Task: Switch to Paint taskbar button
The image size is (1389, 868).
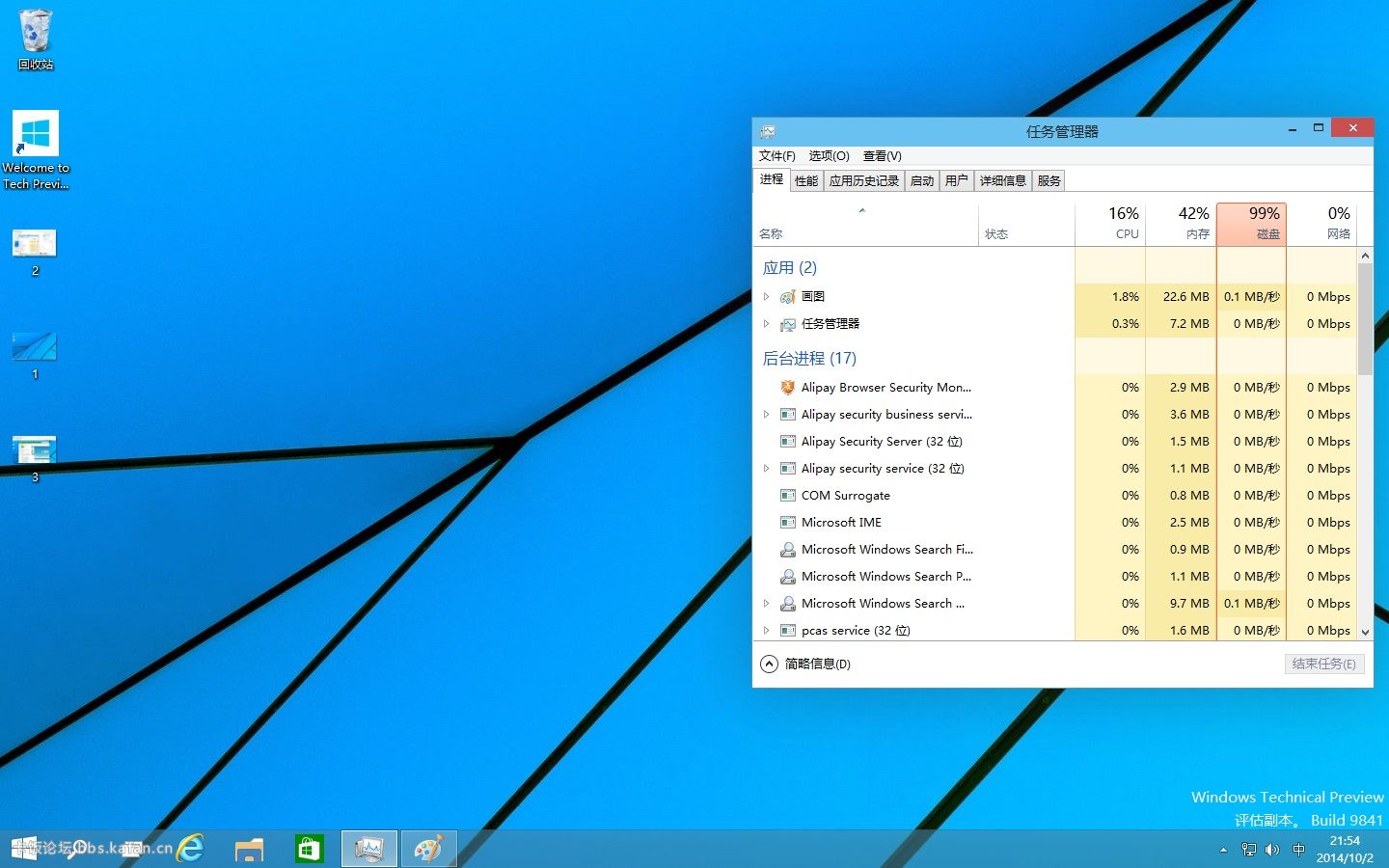Action: 428,849
